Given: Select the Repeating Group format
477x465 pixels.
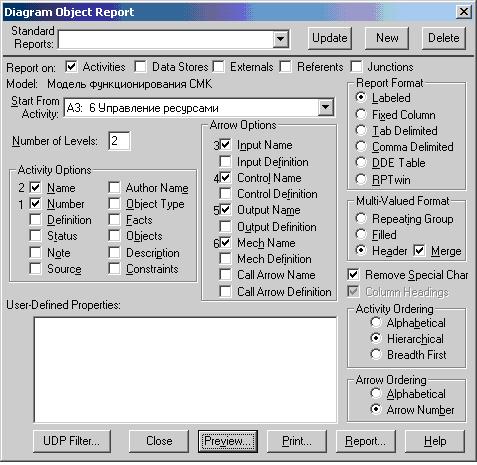Looking at the screenshot, I should (361, 218).
